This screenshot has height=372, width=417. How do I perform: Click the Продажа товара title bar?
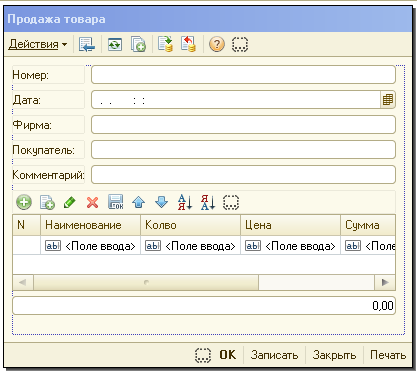pyautogui.click(x=208, y=19)
